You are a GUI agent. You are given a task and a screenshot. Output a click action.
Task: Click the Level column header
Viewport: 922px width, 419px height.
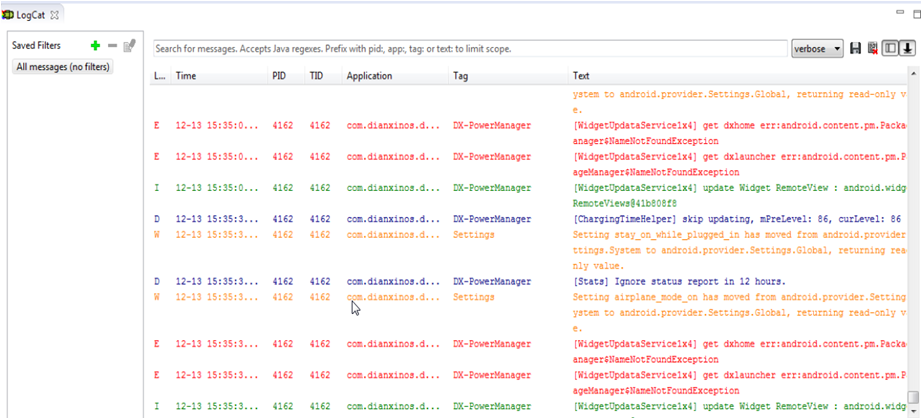coord(161,76)
